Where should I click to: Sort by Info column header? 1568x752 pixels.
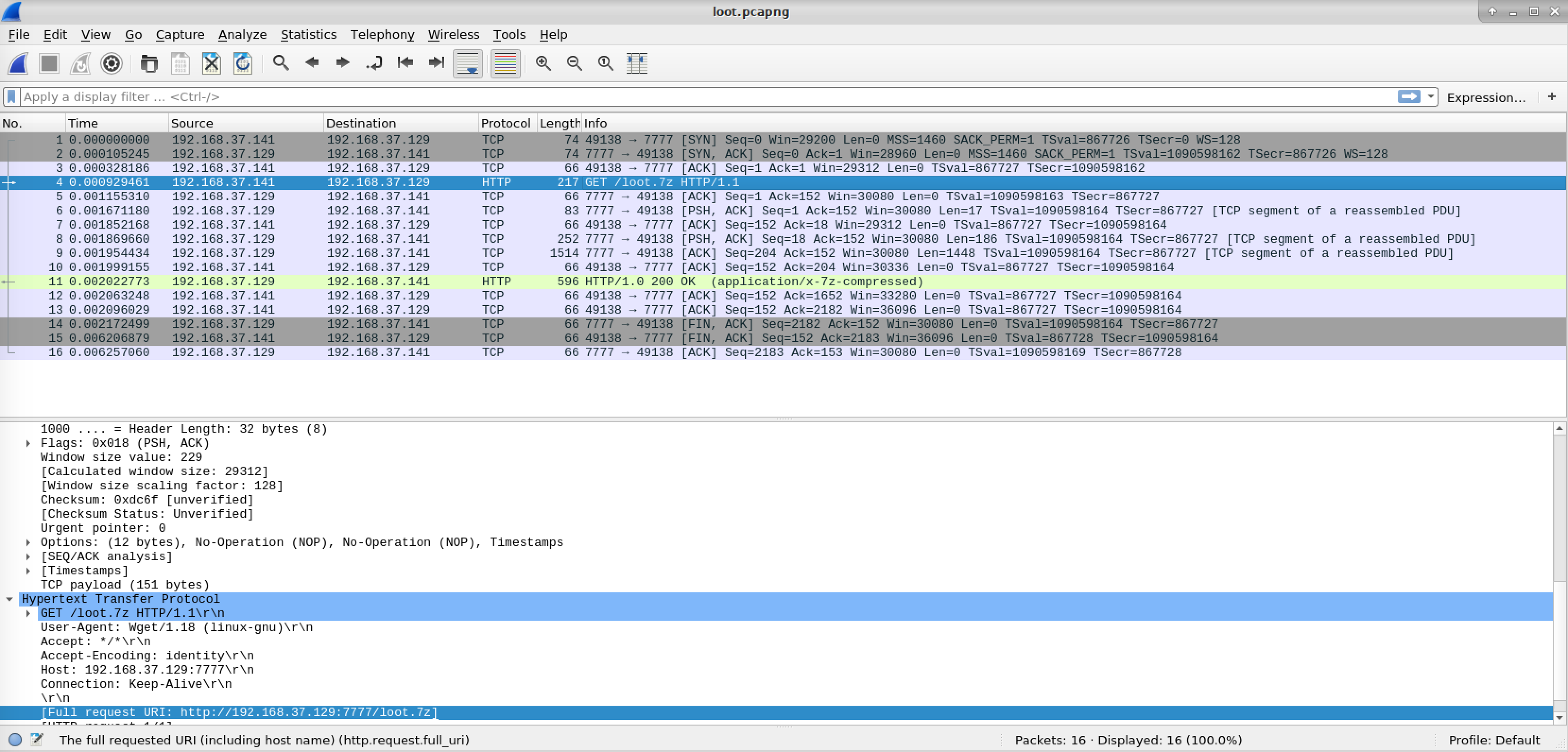click(1074, 123)
